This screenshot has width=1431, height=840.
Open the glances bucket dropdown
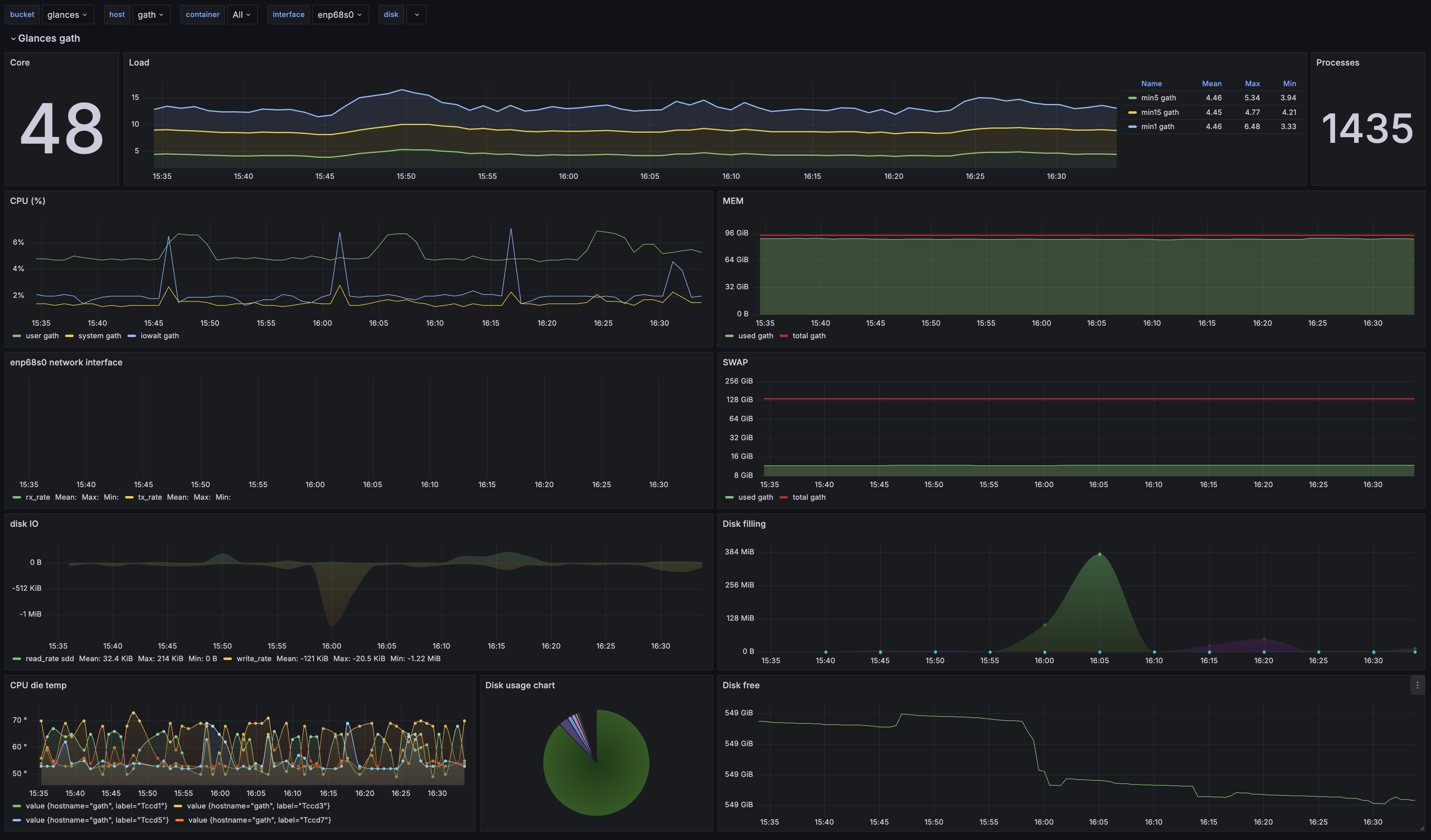[68, 15]
